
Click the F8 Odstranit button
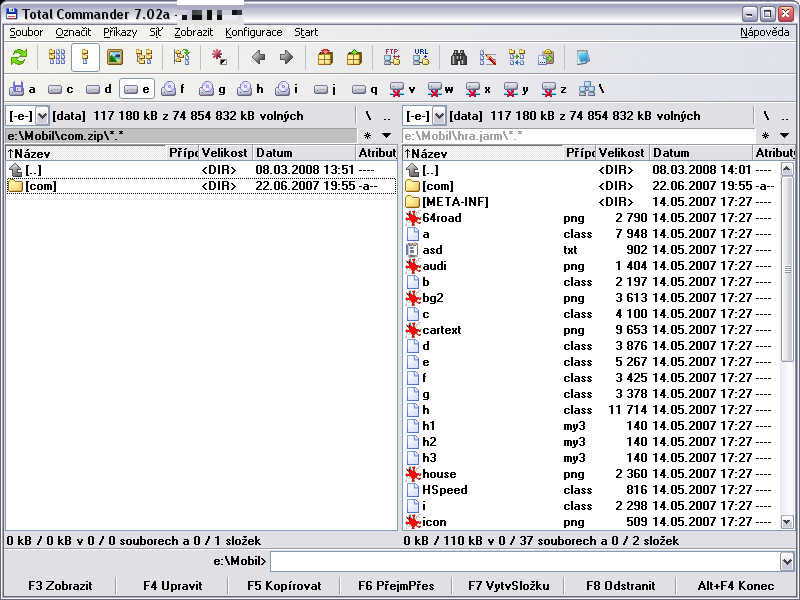[x=620, y=586]
